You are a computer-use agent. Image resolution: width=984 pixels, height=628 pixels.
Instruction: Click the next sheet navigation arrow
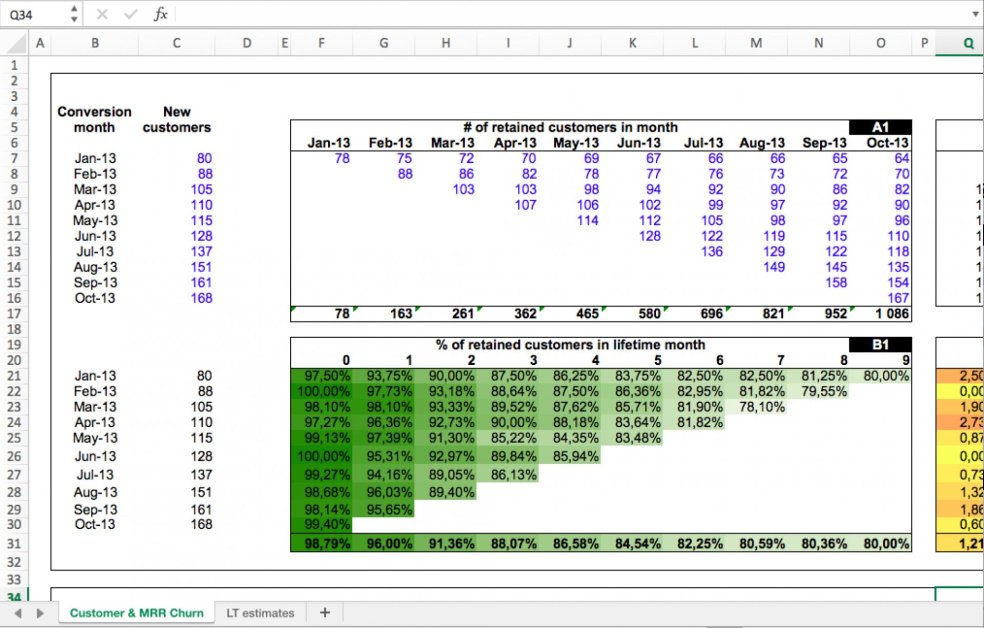tap(39, 612)
